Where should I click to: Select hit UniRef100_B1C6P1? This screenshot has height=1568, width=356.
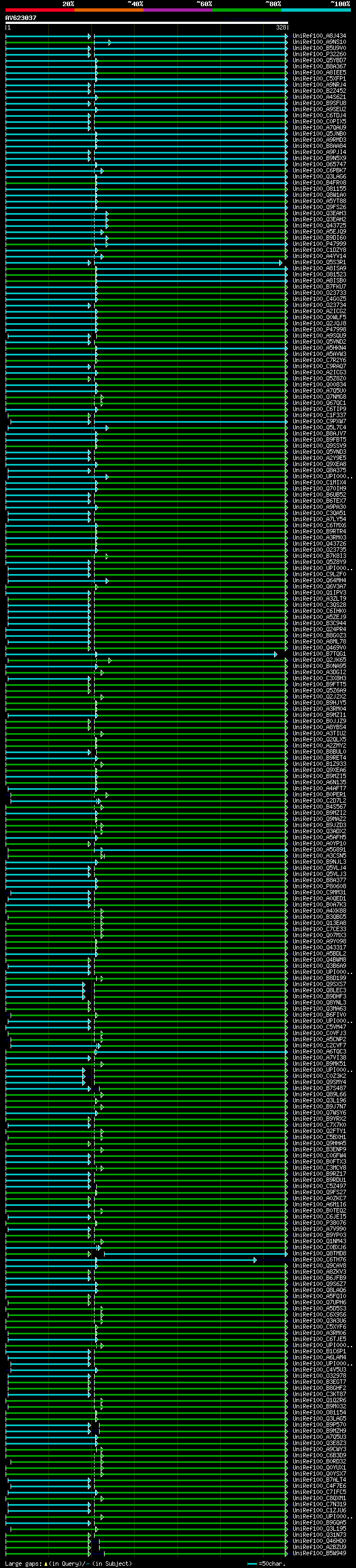click(319, 1352)
